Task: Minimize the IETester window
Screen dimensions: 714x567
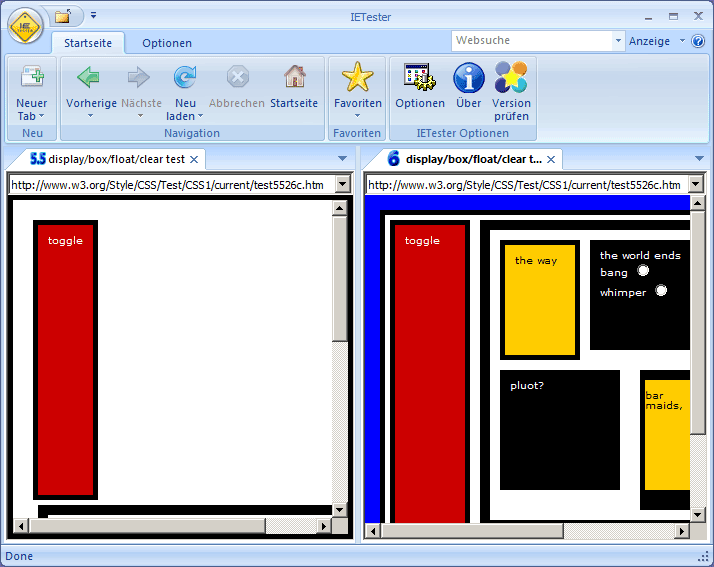Action: (648, 17)
